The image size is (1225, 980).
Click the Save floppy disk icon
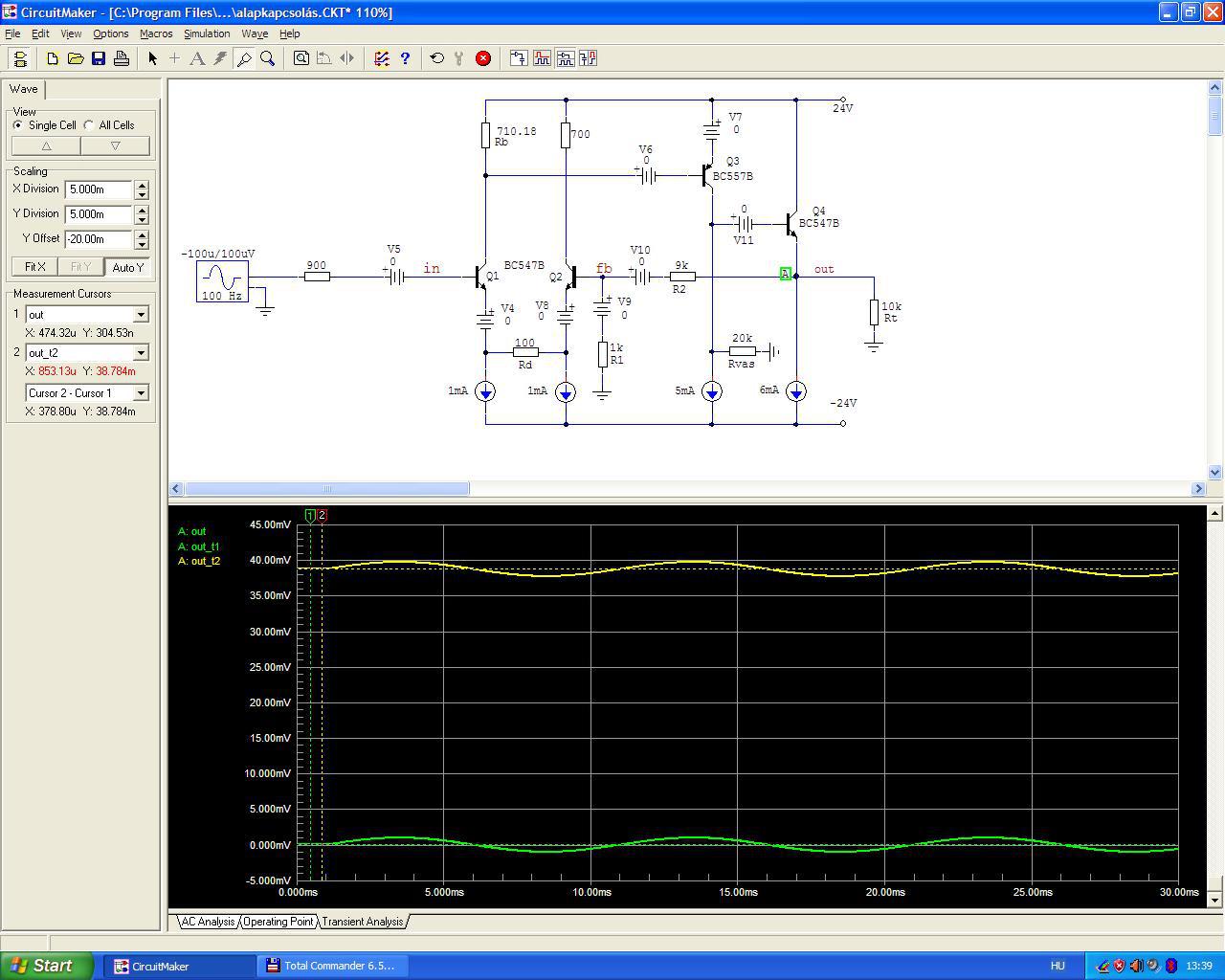(99, 58)
